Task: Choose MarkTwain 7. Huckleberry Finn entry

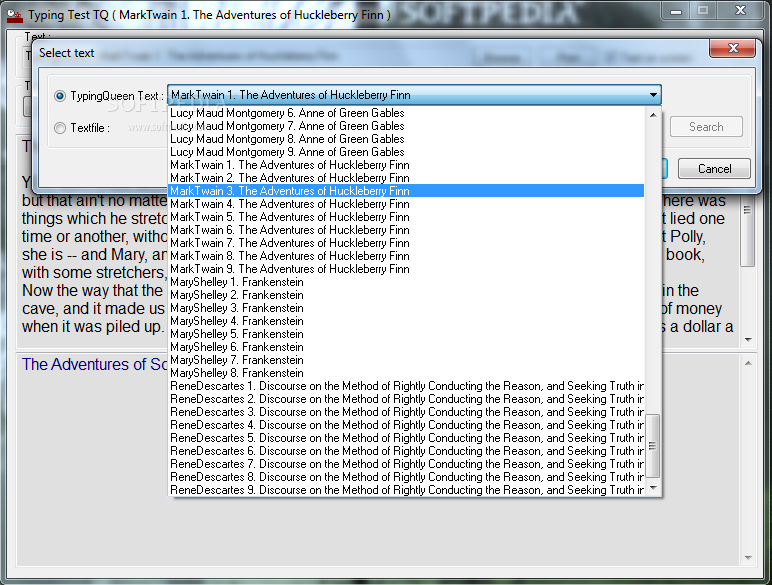Action: pyautogui.click(x=406, y=243)
